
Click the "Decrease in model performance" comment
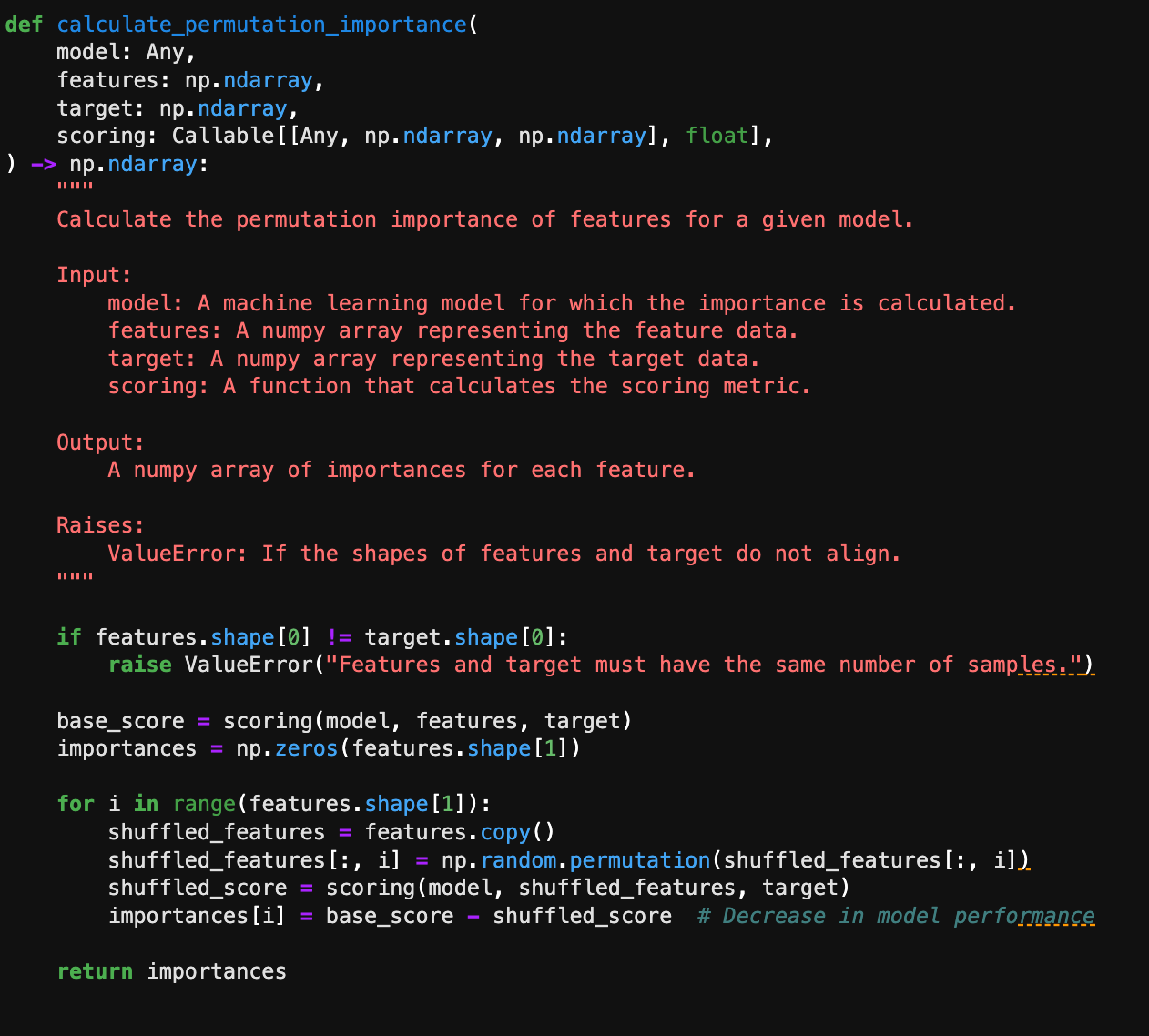(896, 916)
